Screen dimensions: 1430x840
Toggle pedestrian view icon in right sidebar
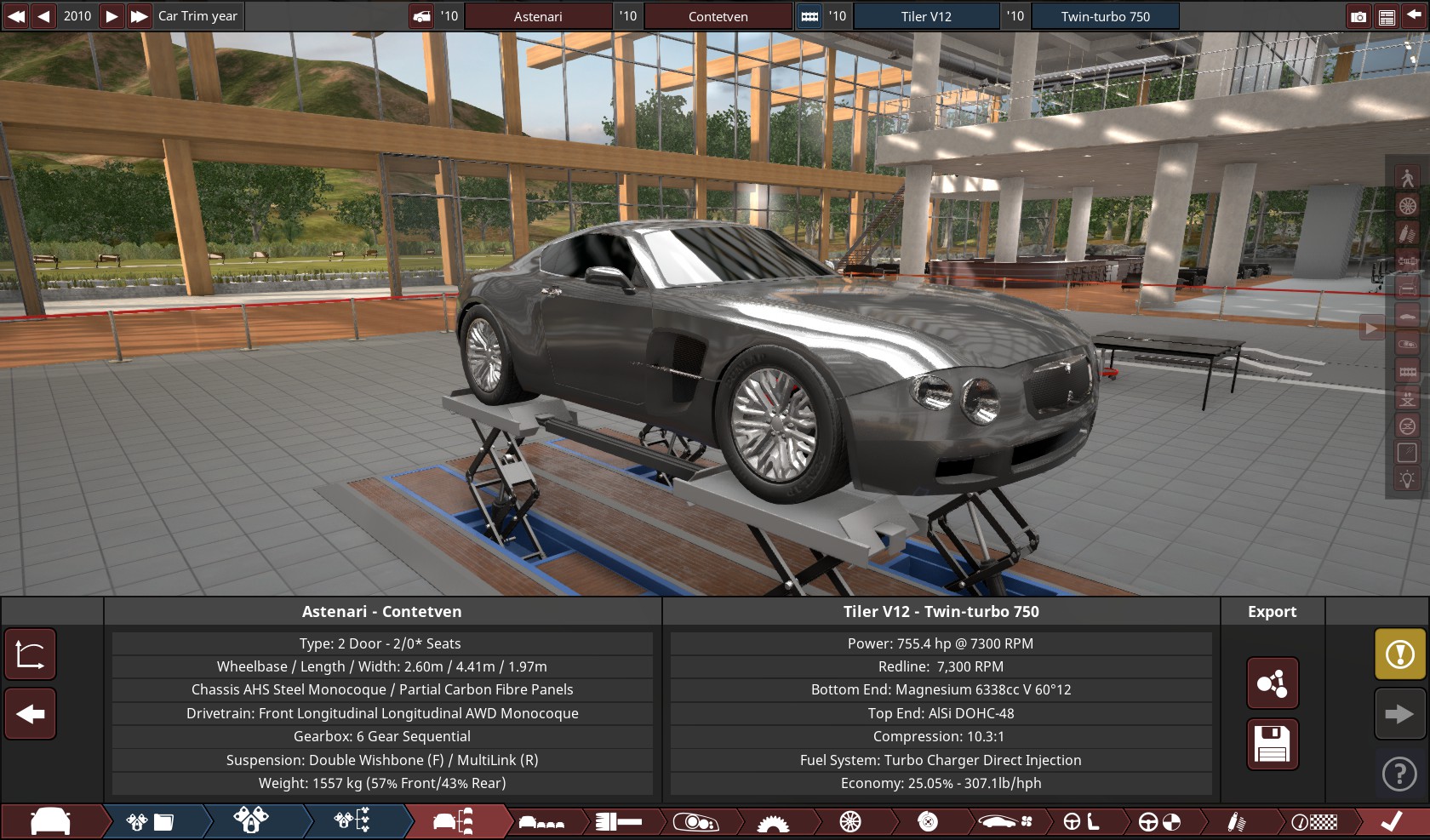1407,178
